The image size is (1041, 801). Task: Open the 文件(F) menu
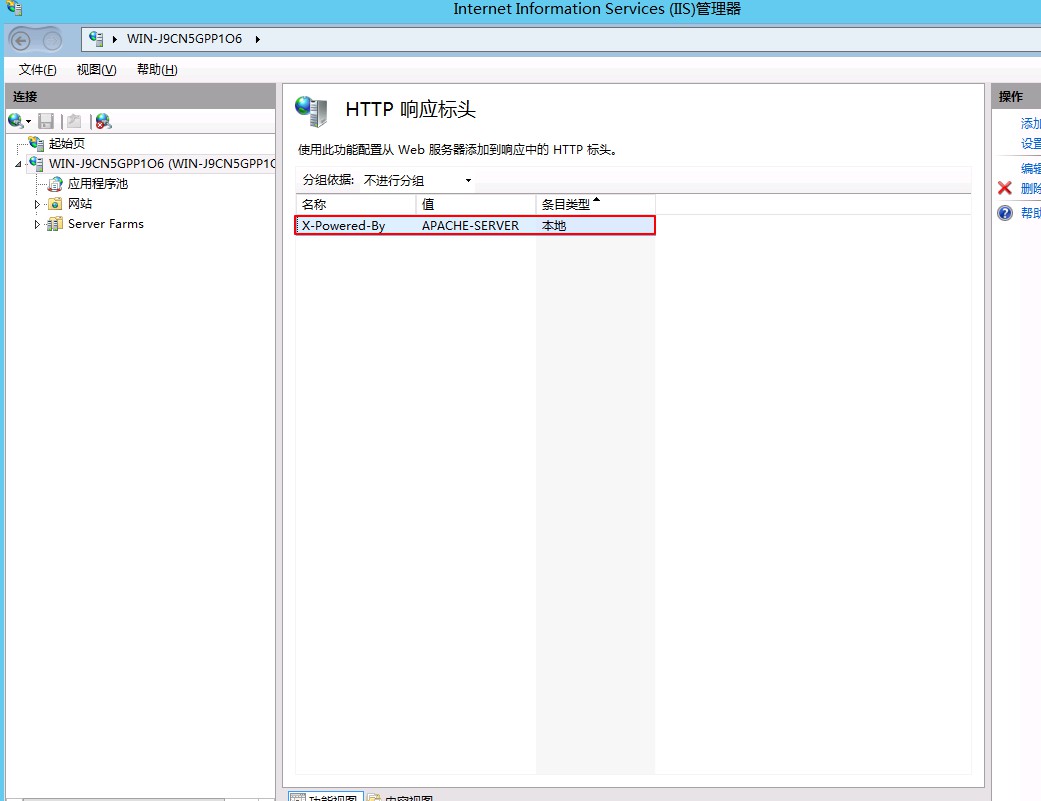pyautogui.click(x=38, y=70)
